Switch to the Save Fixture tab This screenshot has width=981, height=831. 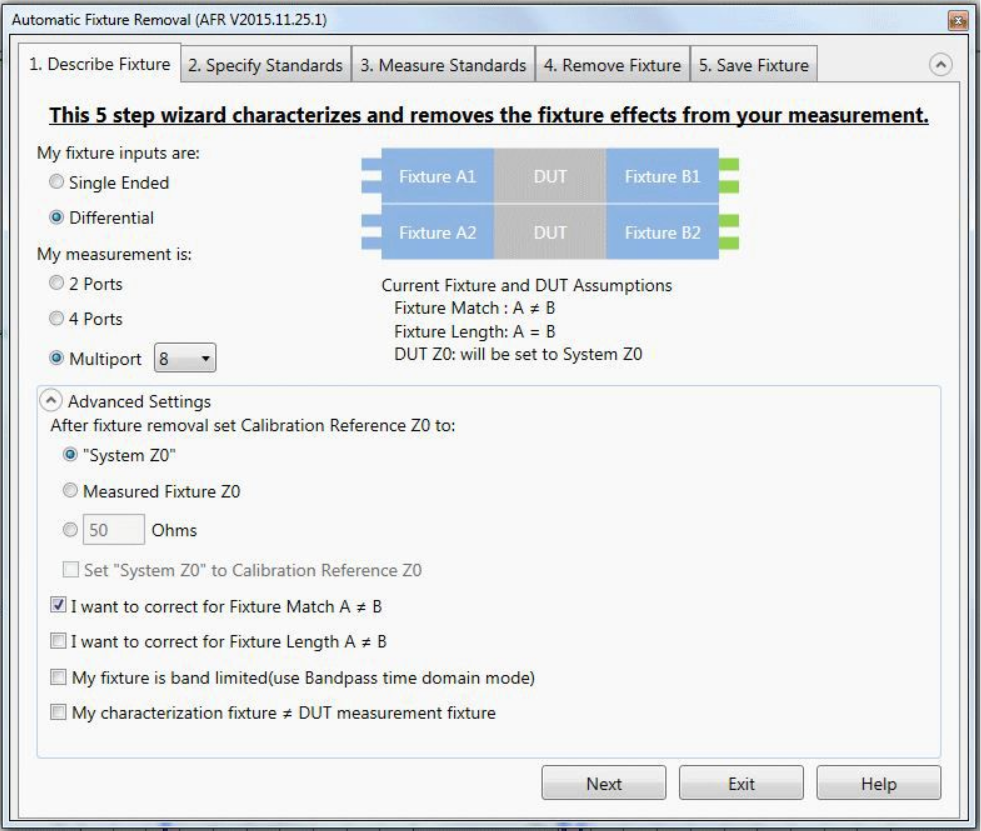tap(753, 65)
